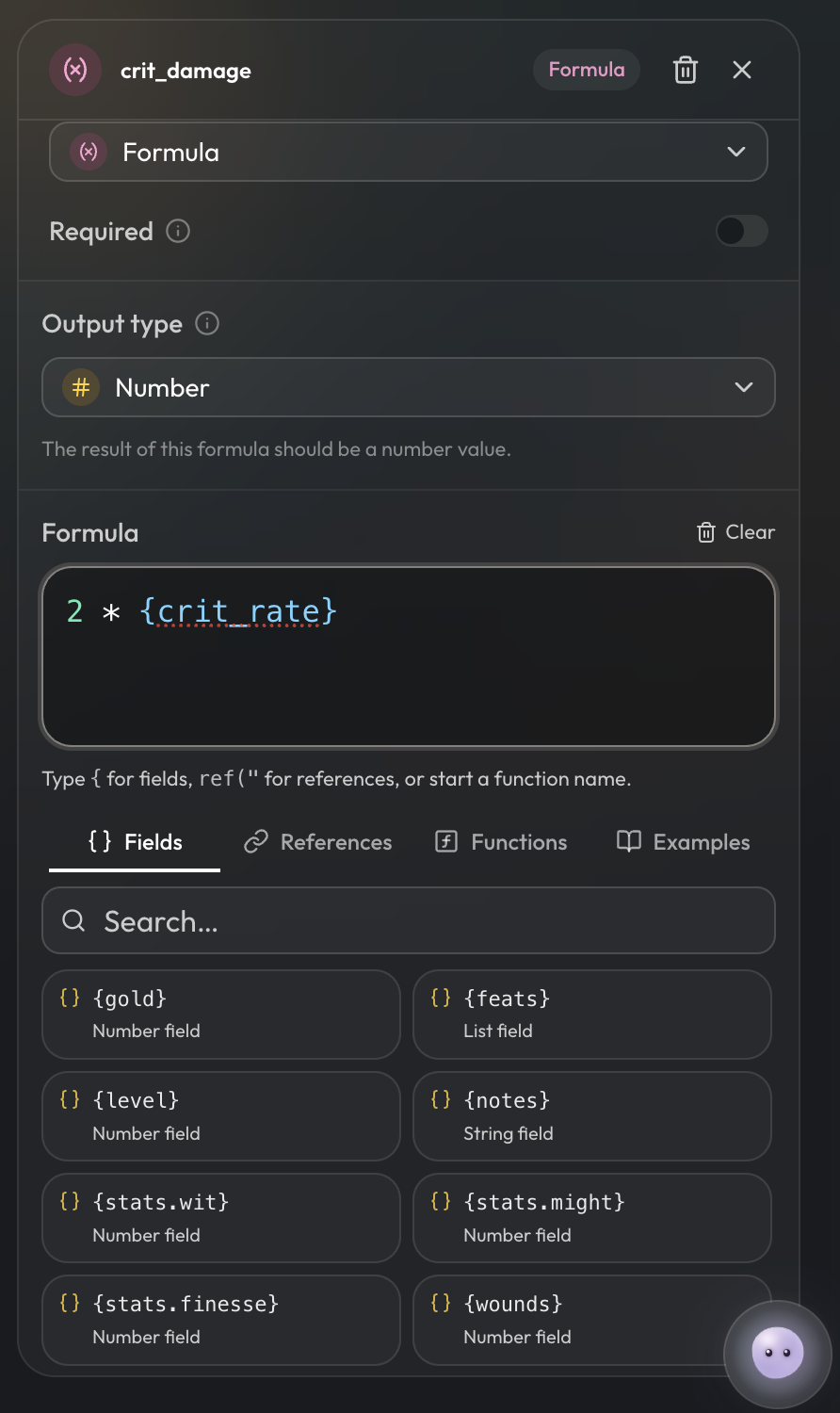The width and height of the screenshot is (840, 1413).
Task: Insert the {feats} list field
Action: pyautogui.click(x=592, y=1015)
